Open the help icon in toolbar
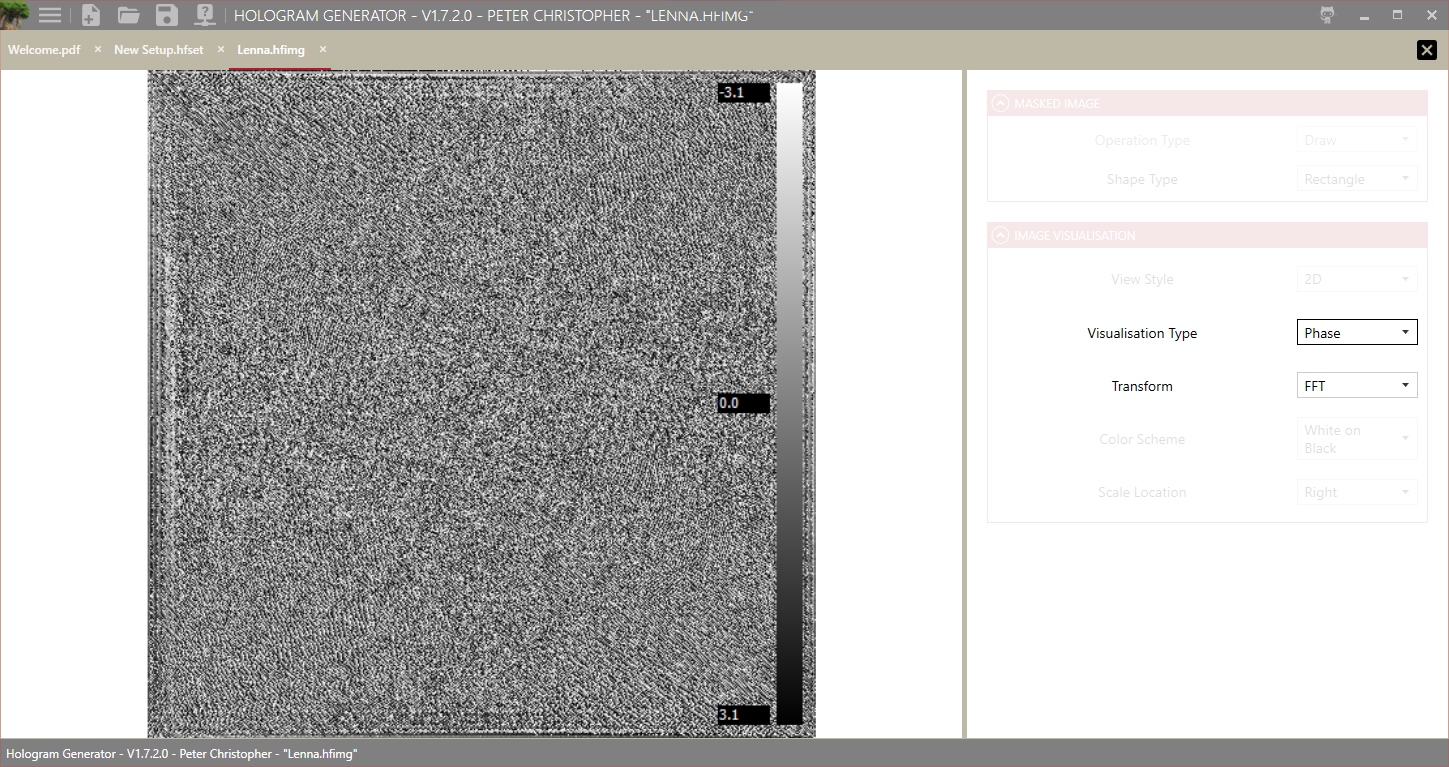 [204, 15]
